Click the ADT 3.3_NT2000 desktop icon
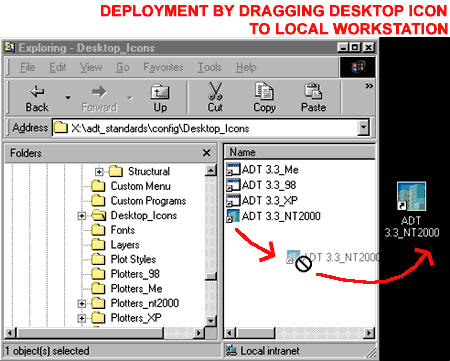Screen dimensions: 450x361 click(412, 209)
